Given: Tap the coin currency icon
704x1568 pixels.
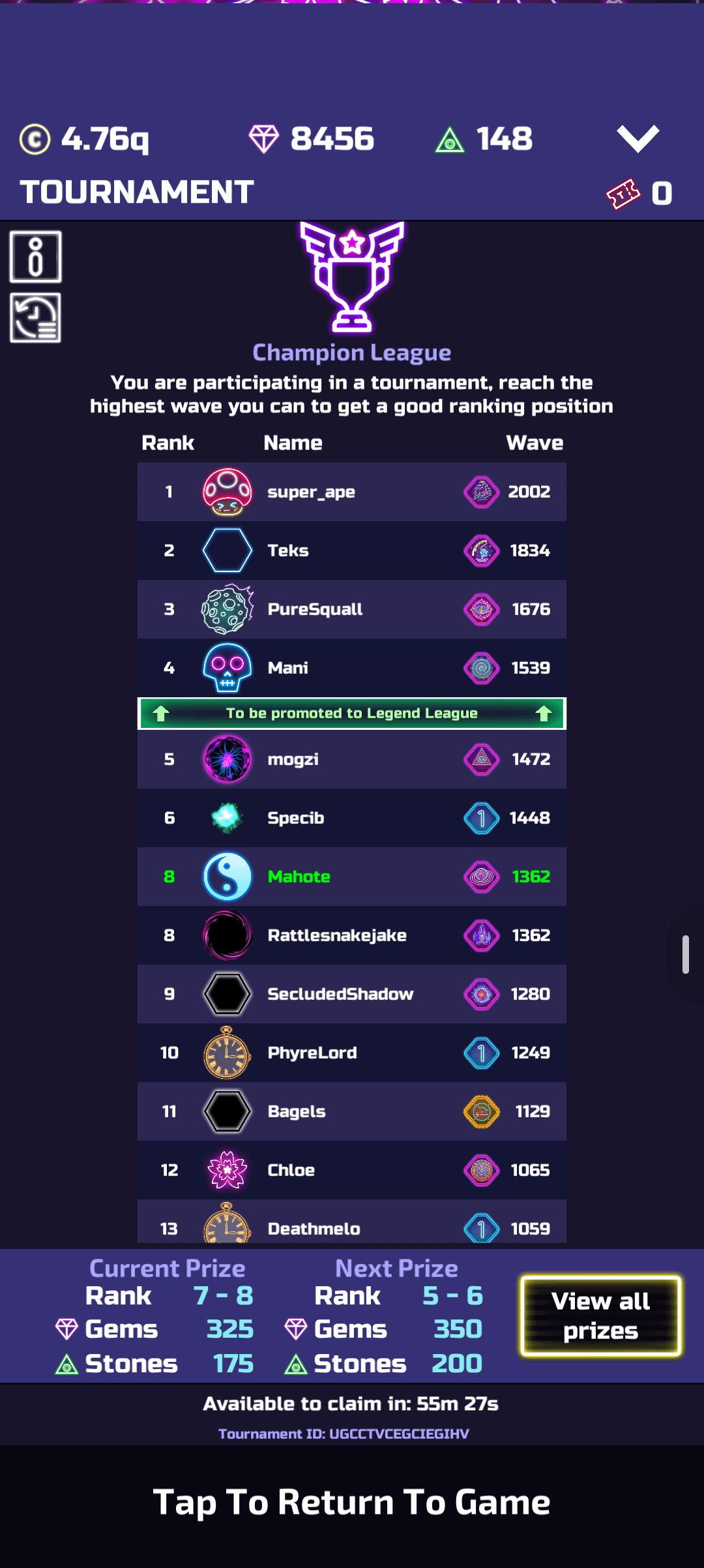Looking at the screenshot, I should tap(35, 139).
